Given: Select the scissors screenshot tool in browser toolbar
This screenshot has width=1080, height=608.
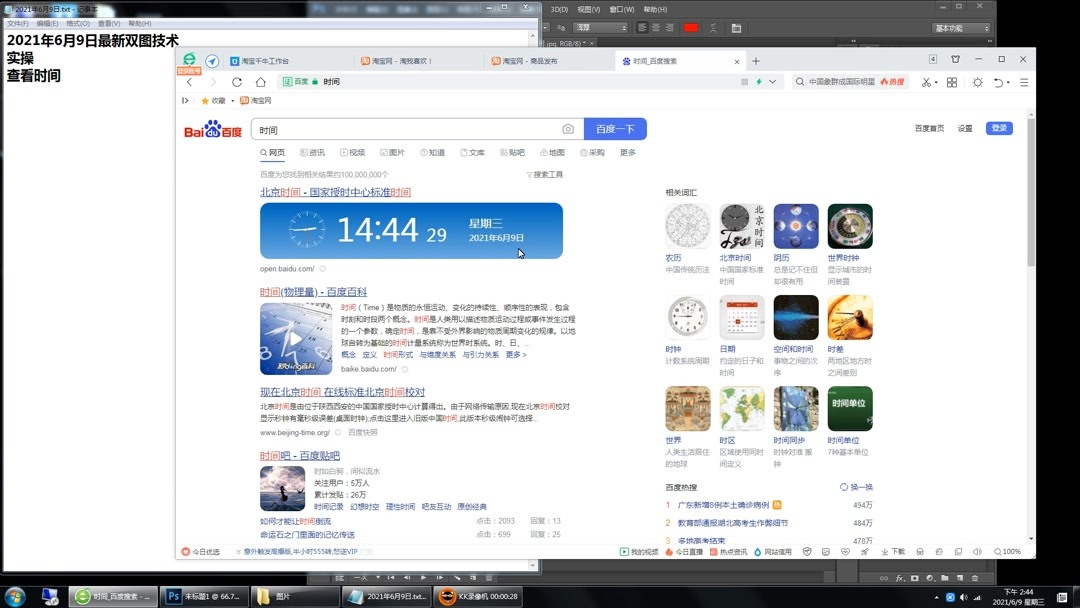Looking at the screenshot, I should click(925, 83).
